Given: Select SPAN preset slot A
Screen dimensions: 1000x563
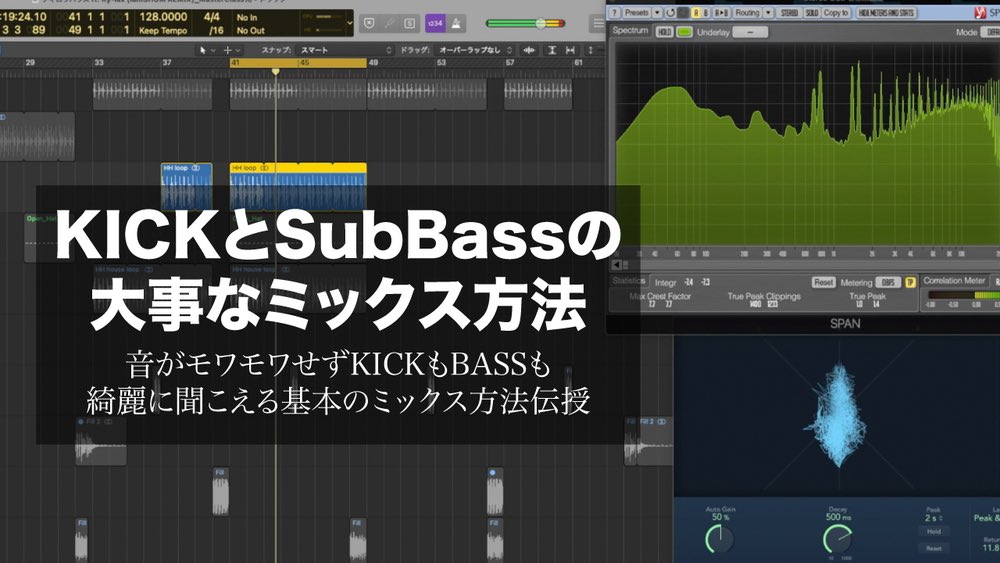Looking at the screenshot, I should tap(696, 12).
